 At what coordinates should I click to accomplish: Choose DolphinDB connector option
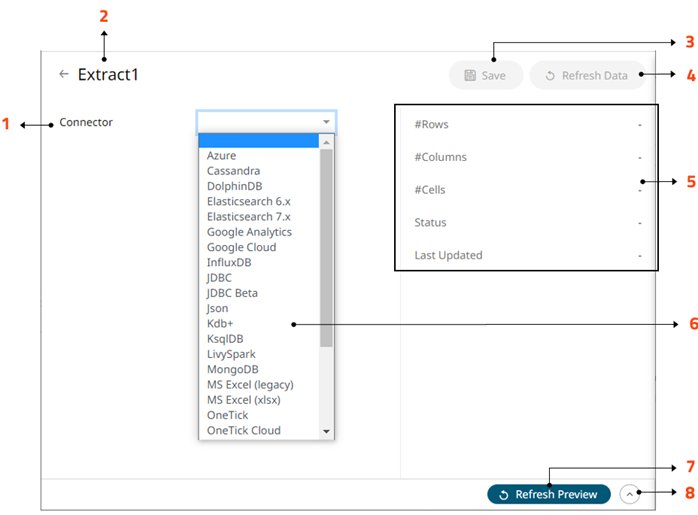click(235, 186)
